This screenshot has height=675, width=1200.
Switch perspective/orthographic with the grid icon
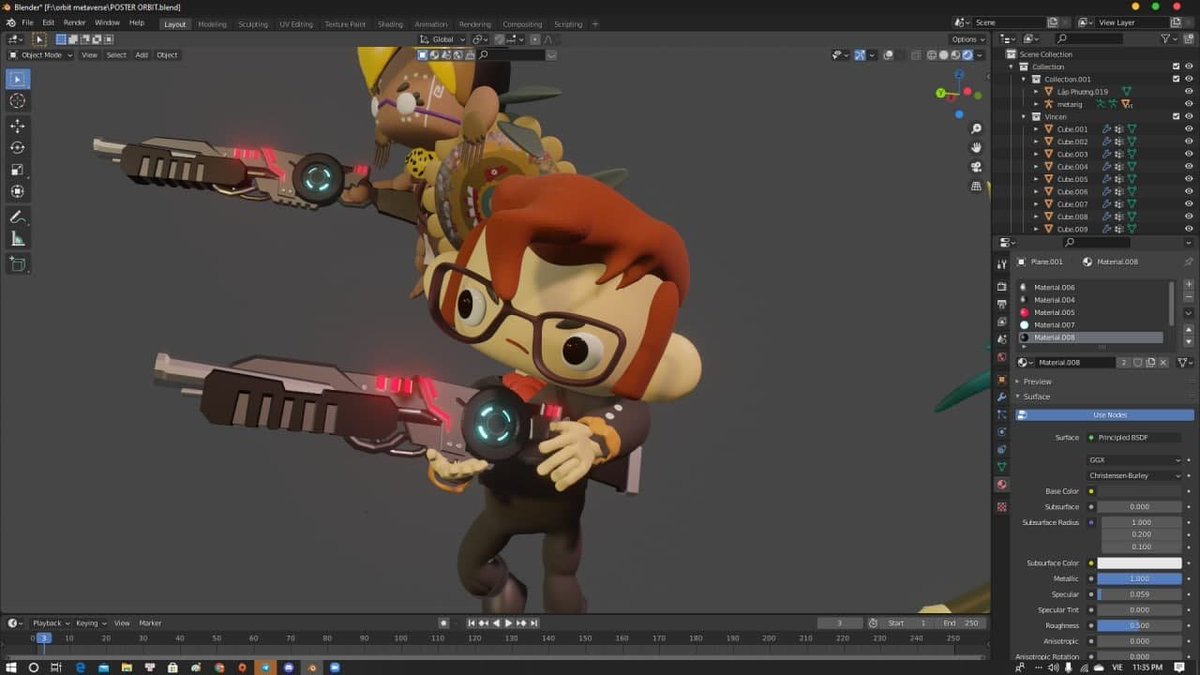(976, 186)
